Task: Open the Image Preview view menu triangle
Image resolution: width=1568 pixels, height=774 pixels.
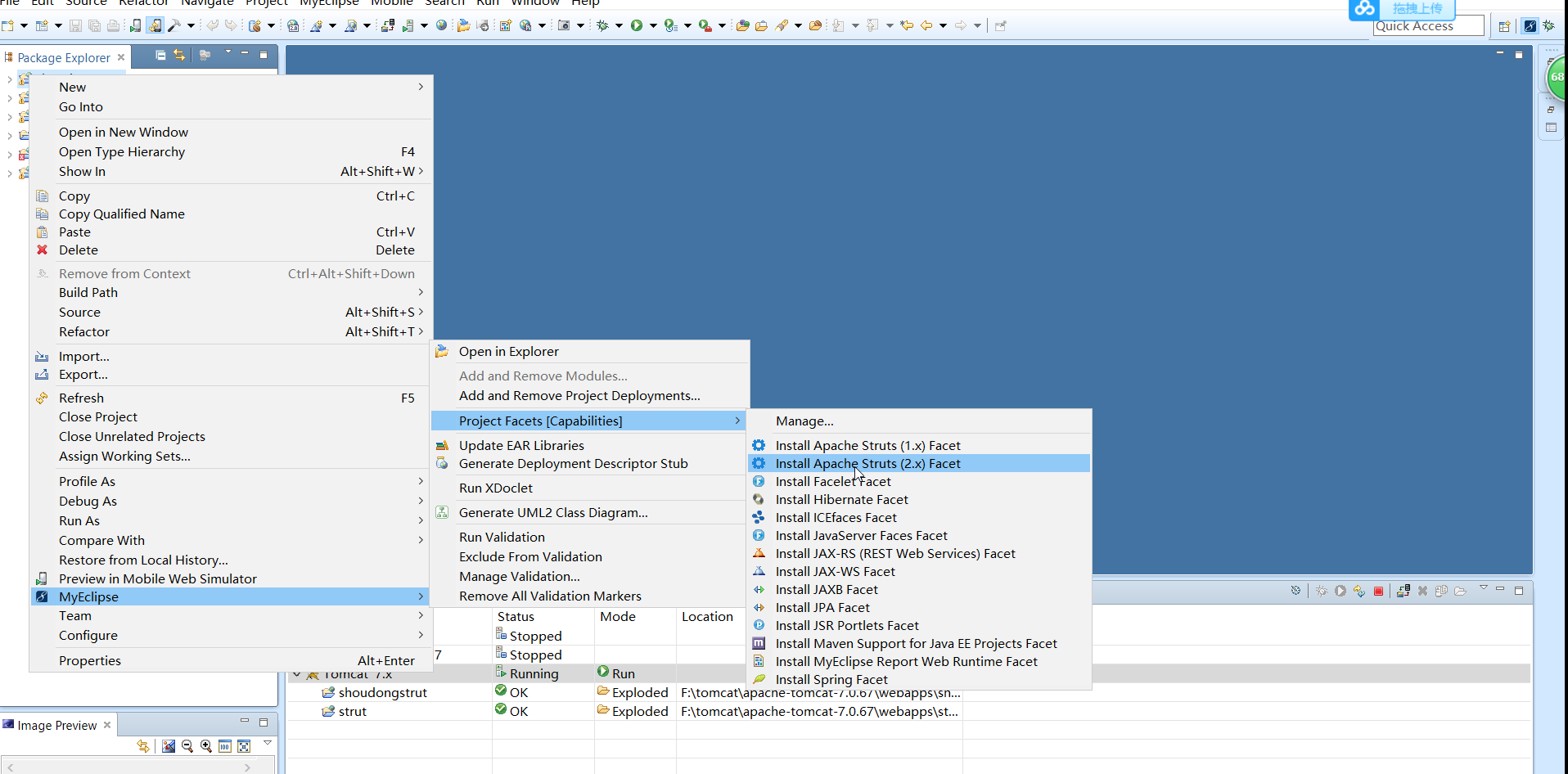Action: 268,743
